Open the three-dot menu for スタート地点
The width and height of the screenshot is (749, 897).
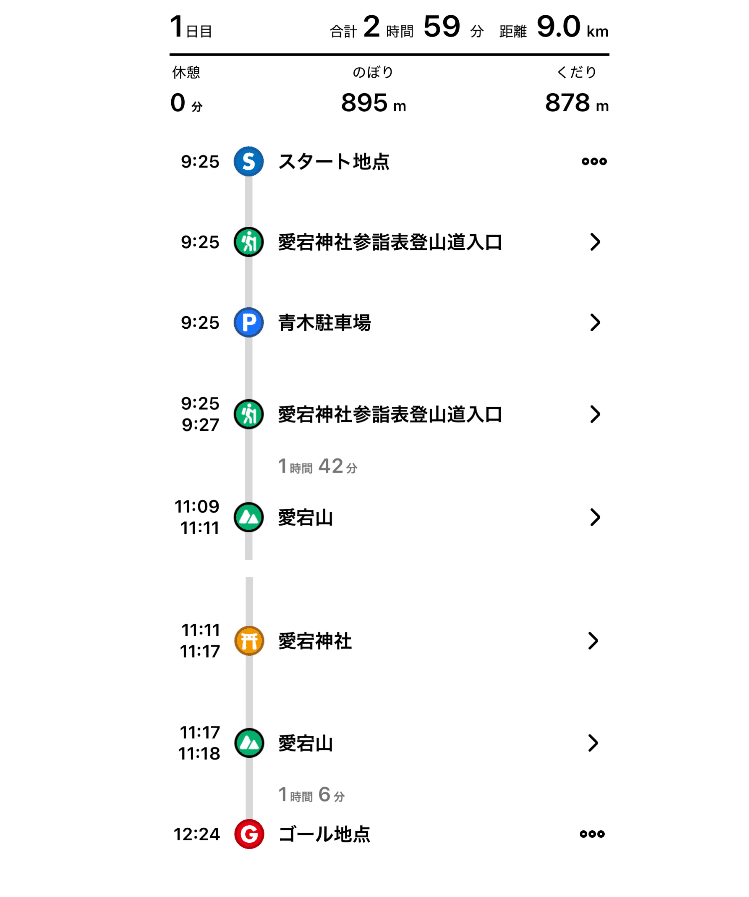(594, 162)
